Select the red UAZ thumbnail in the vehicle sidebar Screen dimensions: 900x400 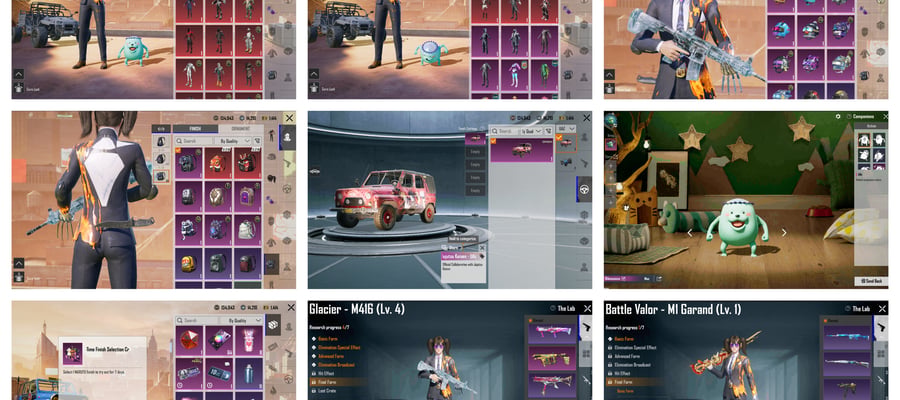pos(566,143)
